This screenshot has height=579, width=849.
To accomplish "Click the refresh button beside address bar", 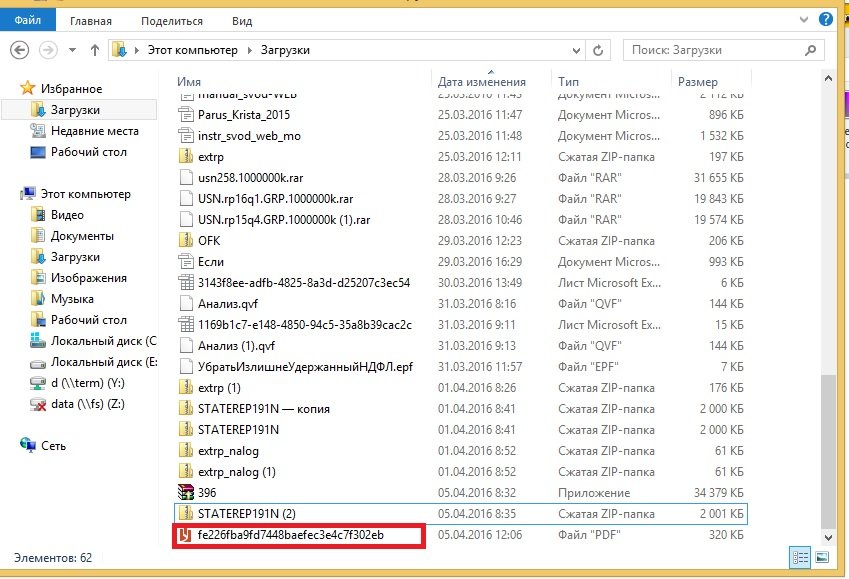I will pyautogui.click(x=598, y=49).
